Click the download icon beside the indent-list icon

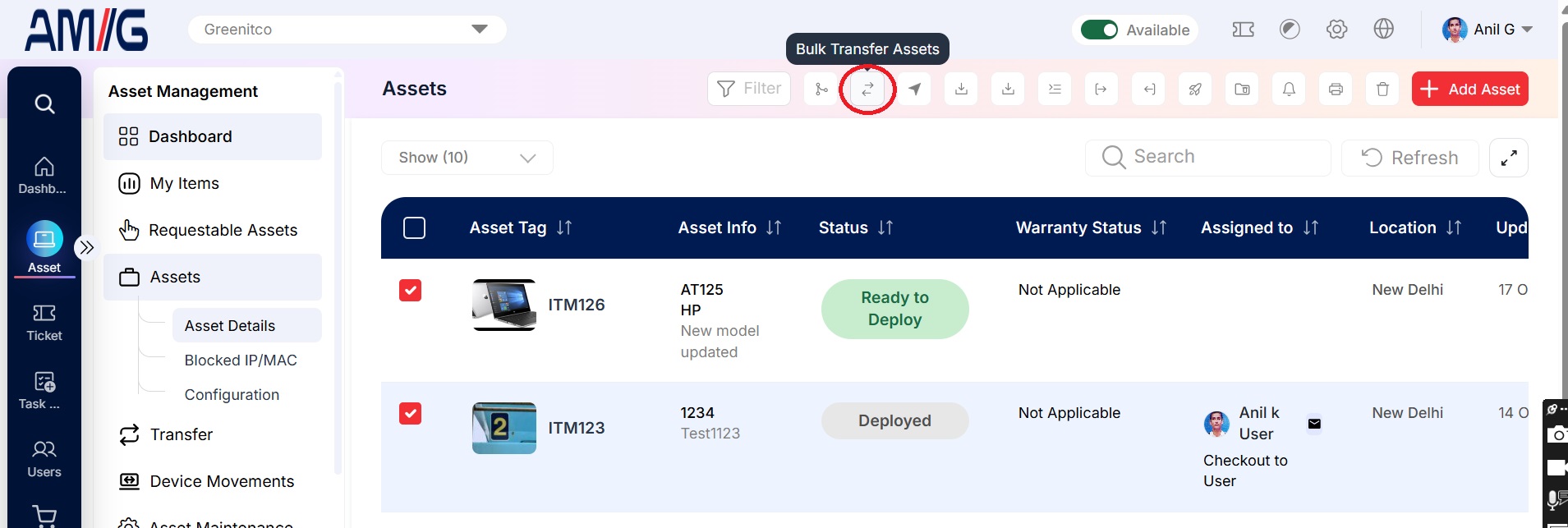(1008, 89)
